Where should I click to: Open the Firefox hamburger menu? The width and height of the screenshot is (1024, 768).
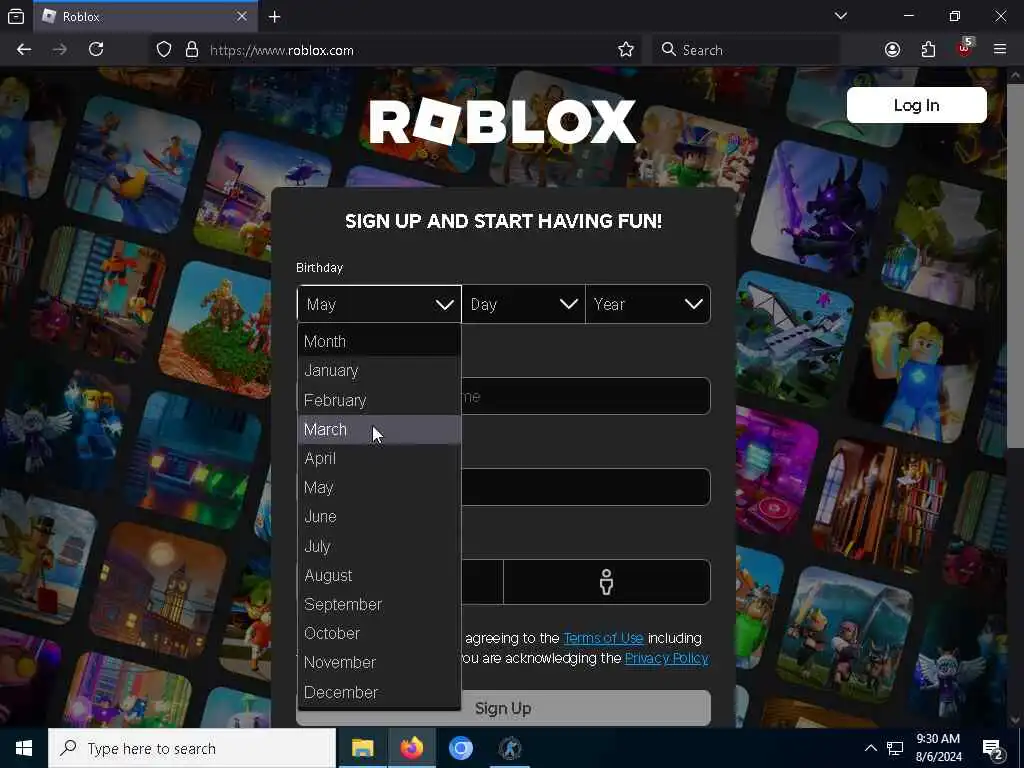click(x=1000, y=50)
